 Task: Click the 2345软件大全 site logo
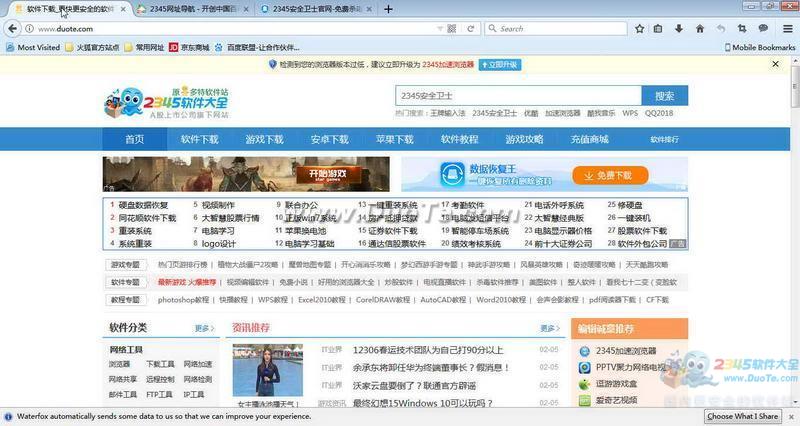(x=166, y=102)
